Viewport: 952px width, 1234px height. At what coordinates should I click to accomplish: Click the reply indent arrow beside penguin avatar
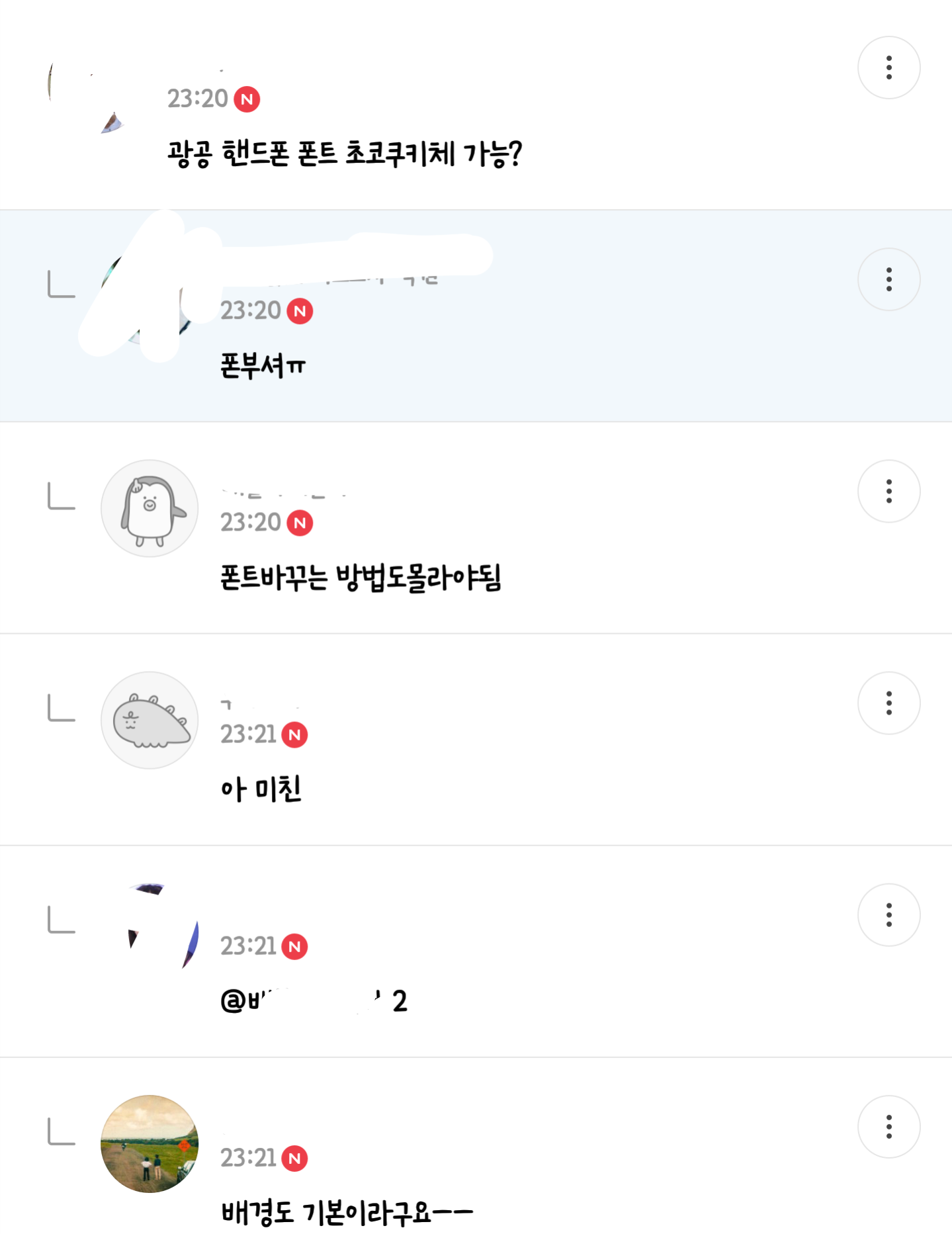coord(62,496)
